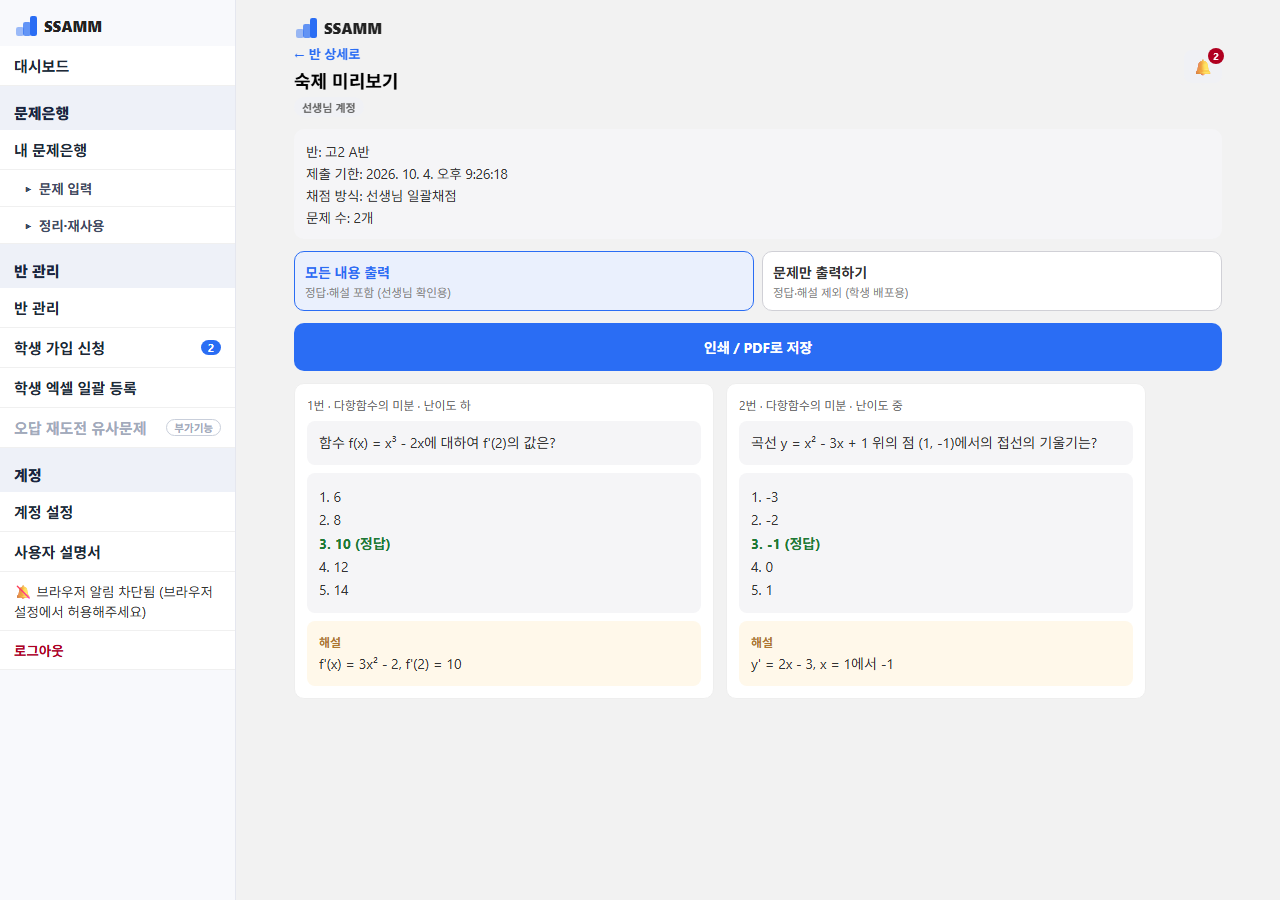Click the question 1 解설 box 해설
Viewport: 1280px width, 900px height.
click(x=504, y=653)
